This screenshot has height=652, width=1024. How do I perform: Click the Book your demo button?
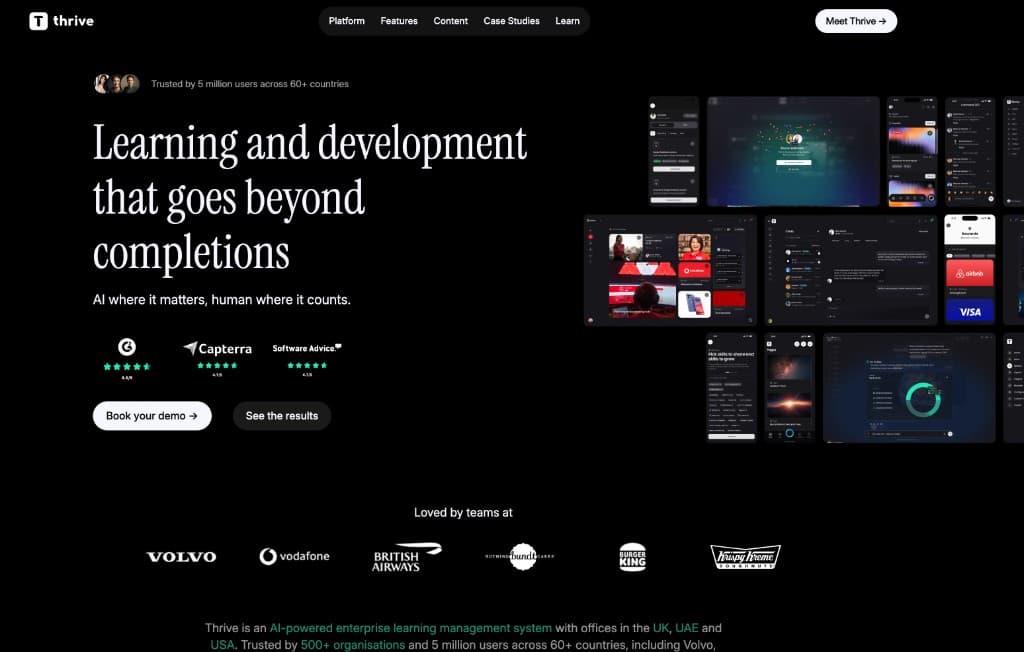point(152,416)
